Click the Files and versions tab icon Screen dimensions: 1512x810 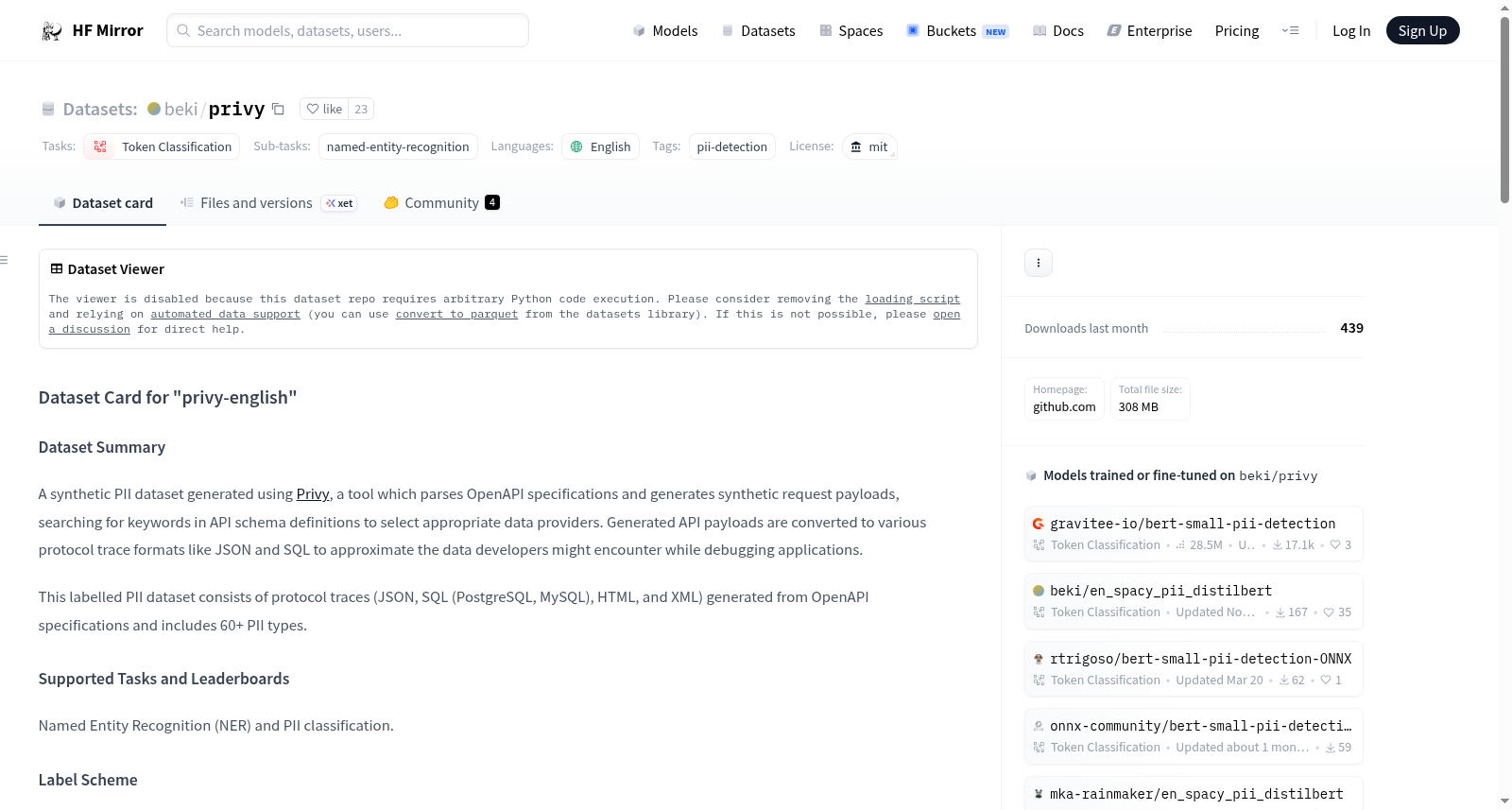click(x=187, y=202)
